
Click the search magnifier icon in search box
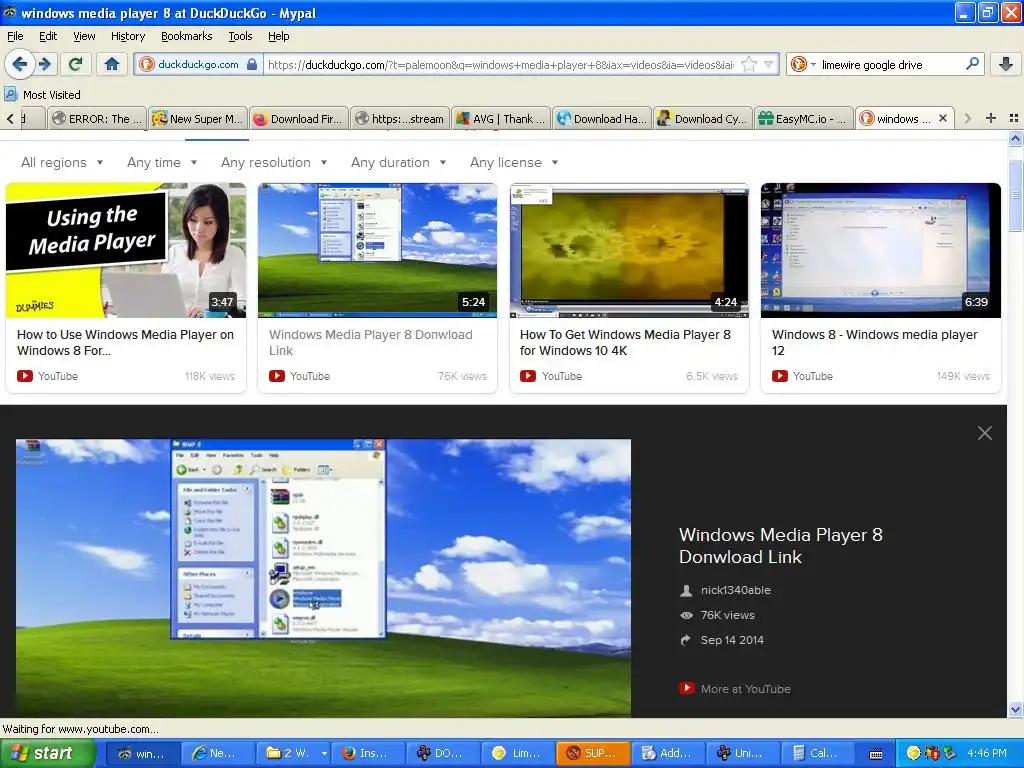click(x=972, y=64)
